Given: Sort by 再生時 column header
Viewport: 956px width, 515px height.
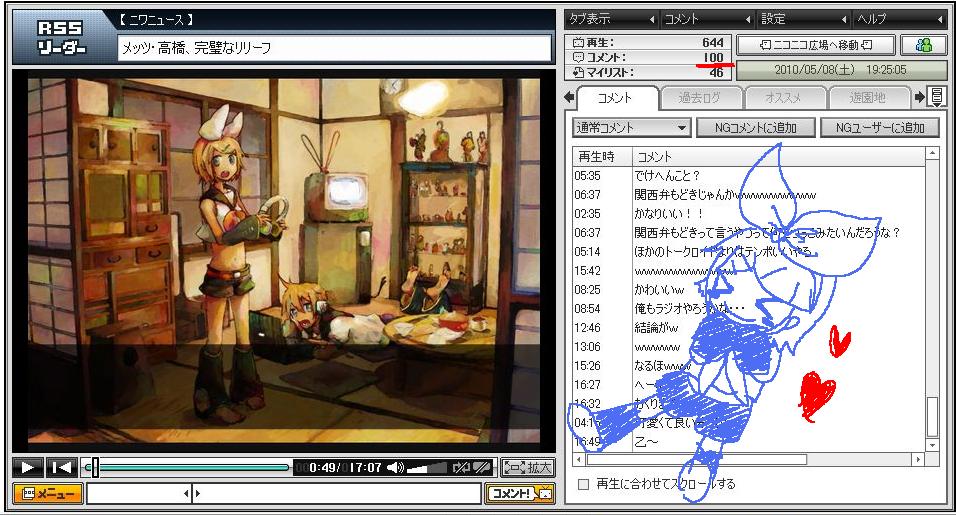Looking at the screenshot, I should click(x=602, y=157).
